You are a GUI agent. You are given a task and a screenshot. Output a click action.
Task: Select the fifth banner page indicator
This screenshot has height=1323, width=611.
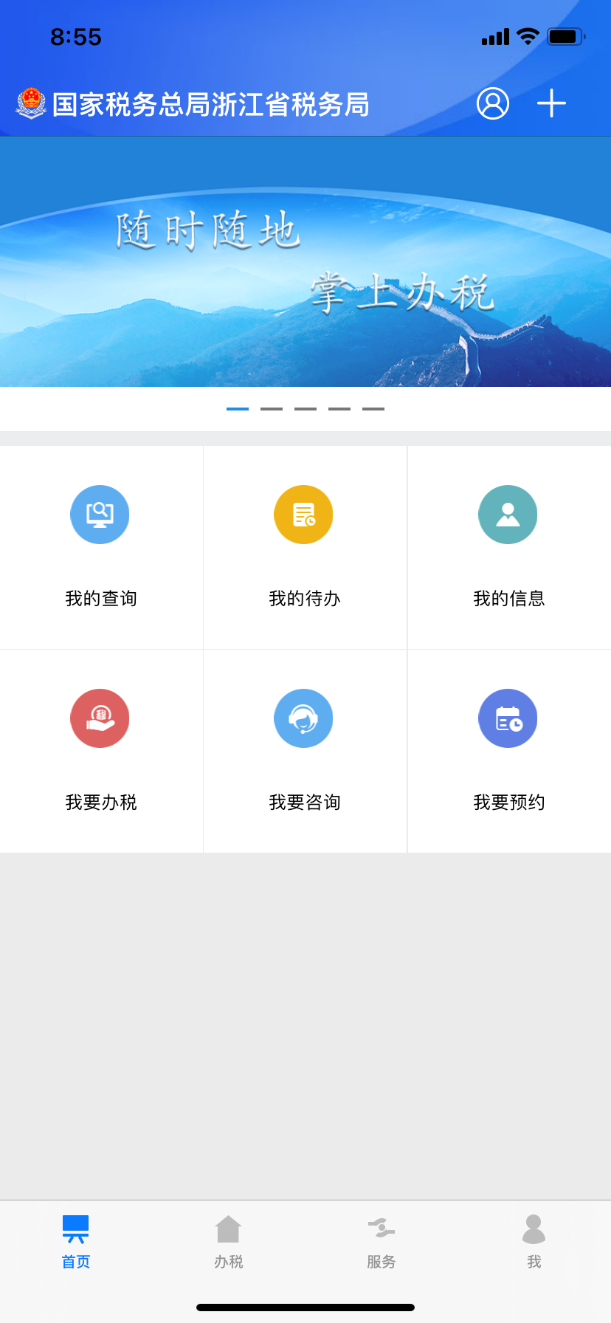click(x=373, y=409)
